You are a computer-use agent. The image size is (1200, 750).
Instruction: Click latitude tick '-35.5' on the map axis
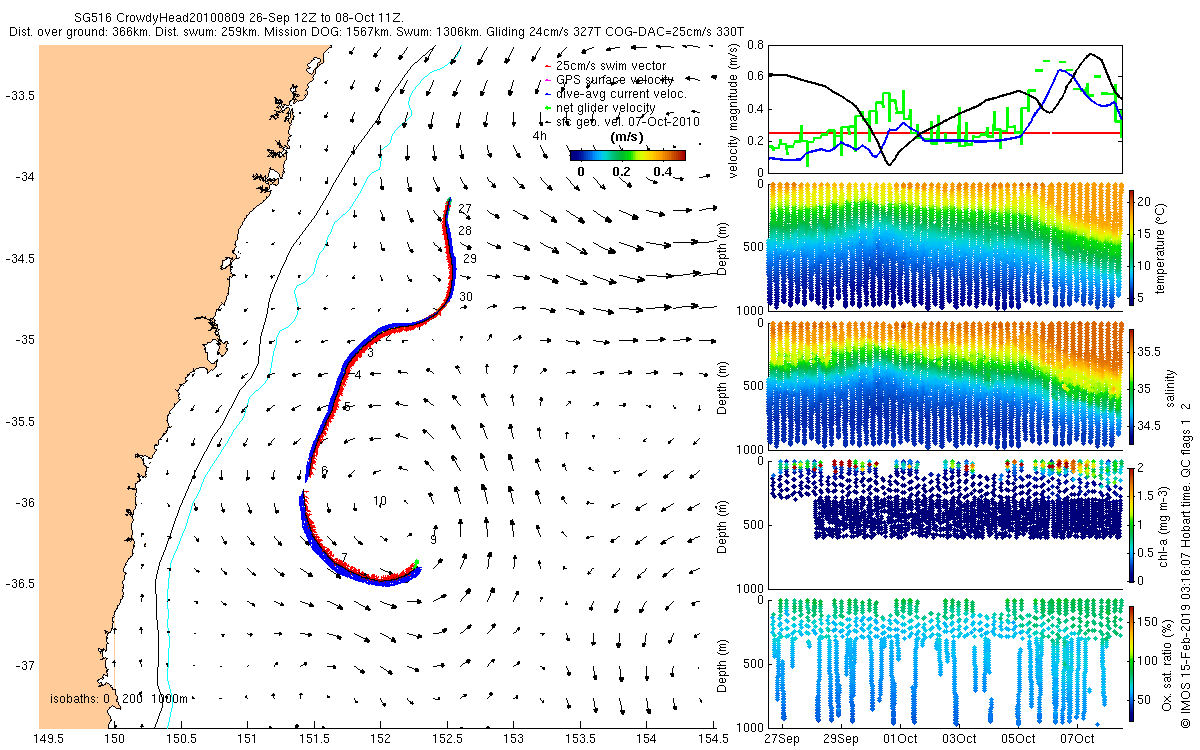[x=22, y=421]
